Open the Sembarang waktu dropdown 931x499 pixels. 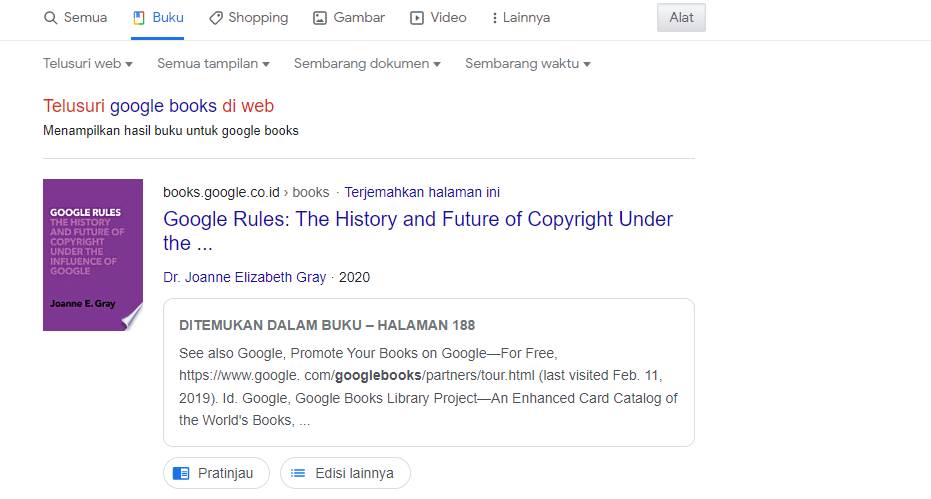point(528,64)
